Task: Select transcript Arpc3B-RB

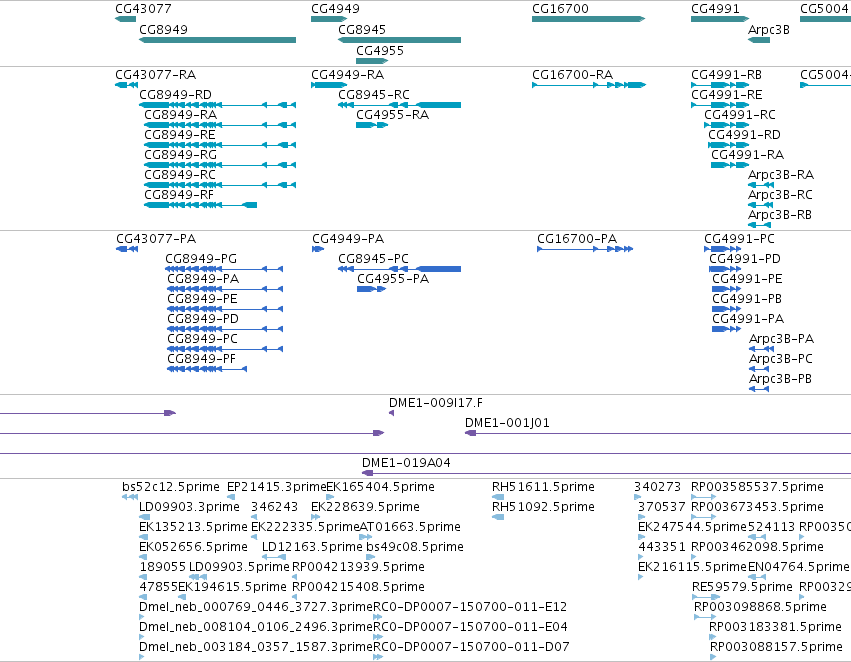Action: tap(779, 215)
